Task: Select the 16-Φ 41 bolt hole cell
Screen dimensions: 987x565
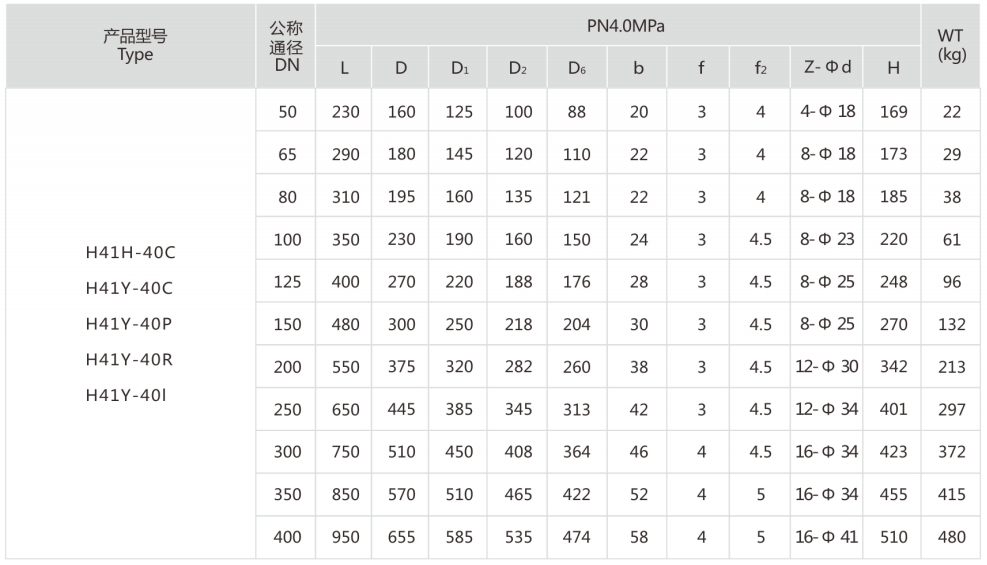Action: [826, 537]
